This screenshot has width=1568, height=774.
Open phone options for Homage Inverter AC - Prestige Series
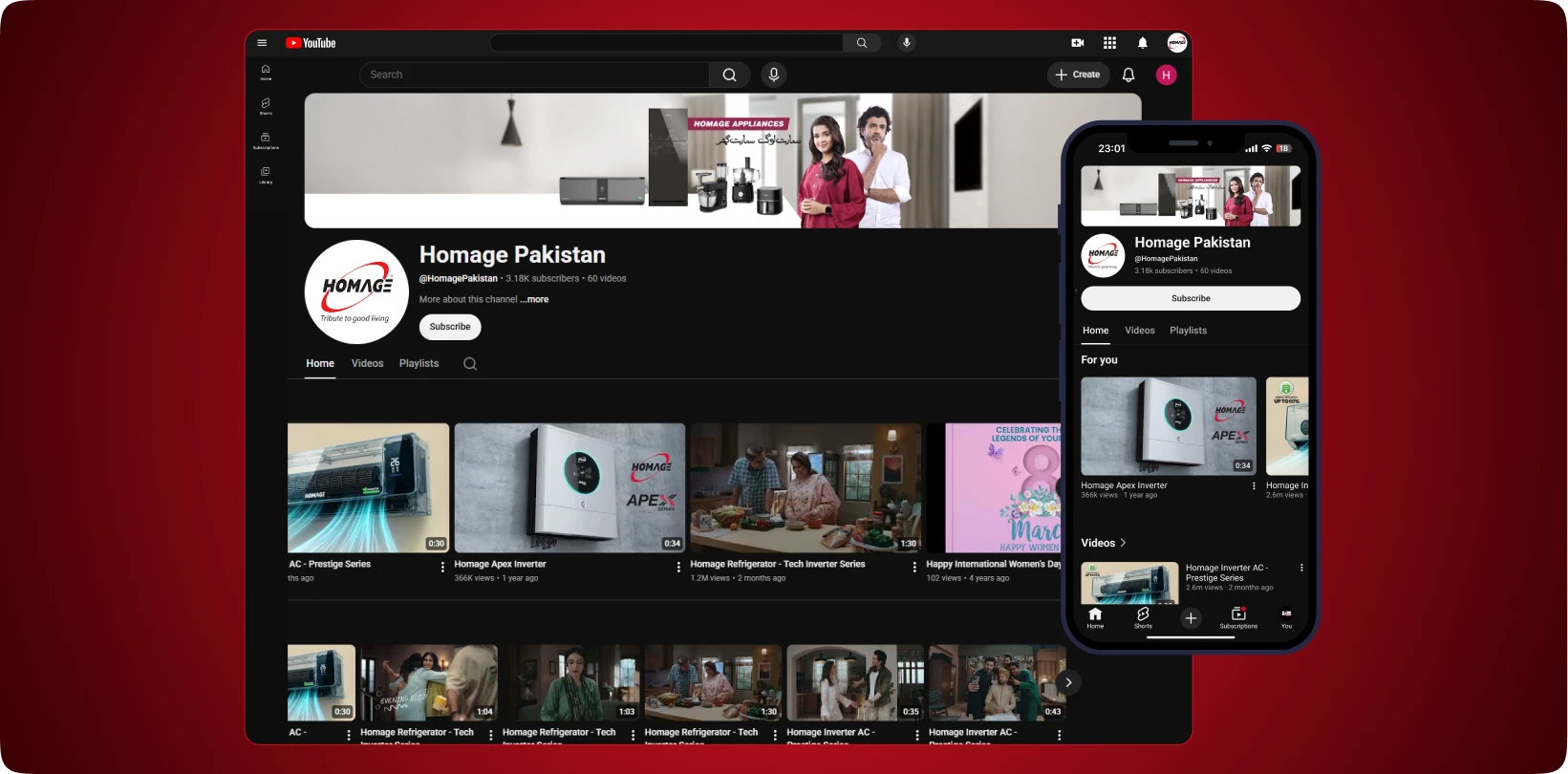1301,568
